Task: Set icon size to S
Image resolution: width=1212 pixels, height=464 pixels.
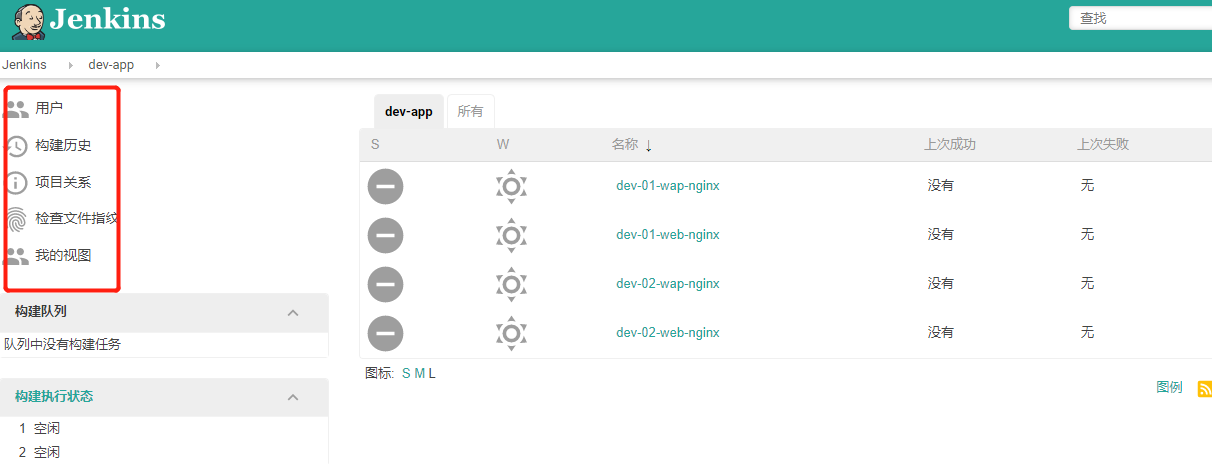Action: (x=406, y=374)
